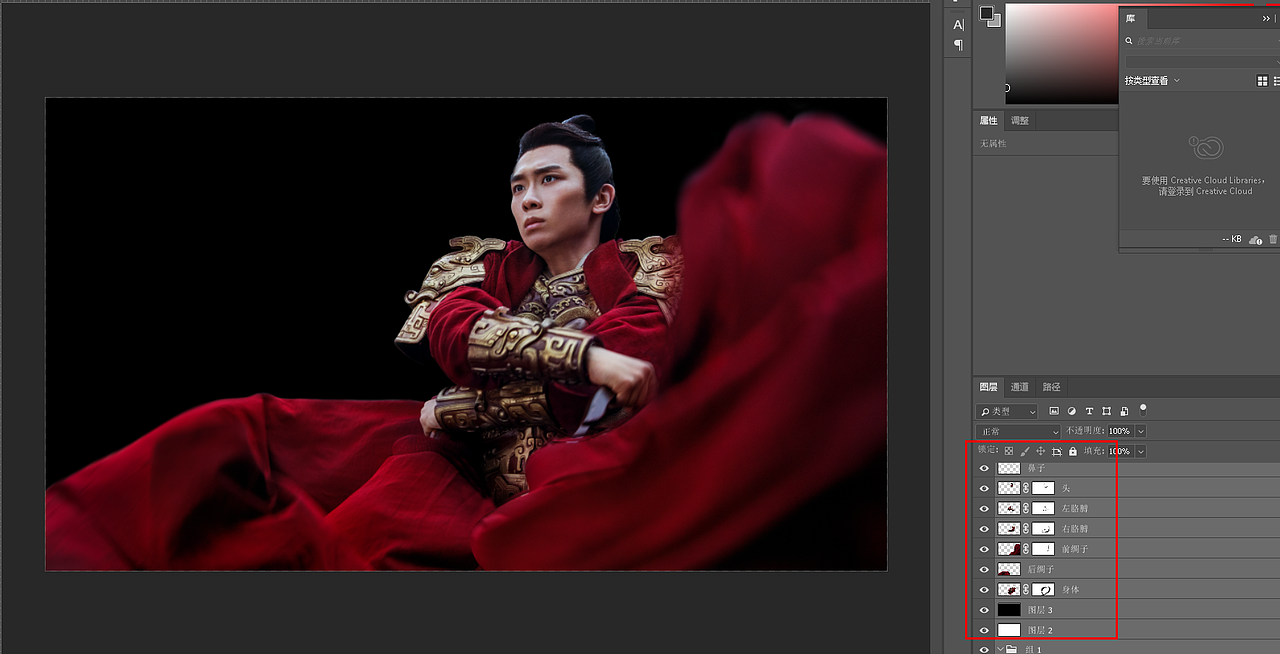
Task: Toggle visibility of 右胳膊 layer
Action: (x=984, y=528)
